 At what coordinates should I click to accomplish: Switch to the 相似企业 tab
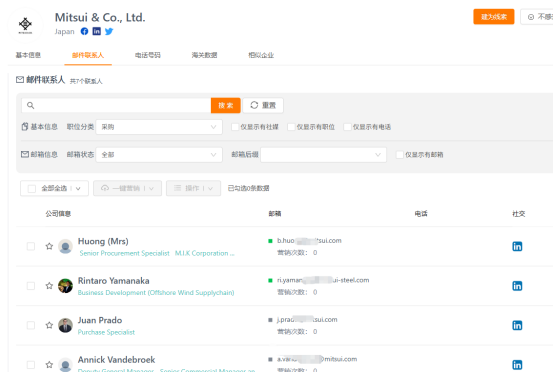pyautogui.click(x=261, y=55)
